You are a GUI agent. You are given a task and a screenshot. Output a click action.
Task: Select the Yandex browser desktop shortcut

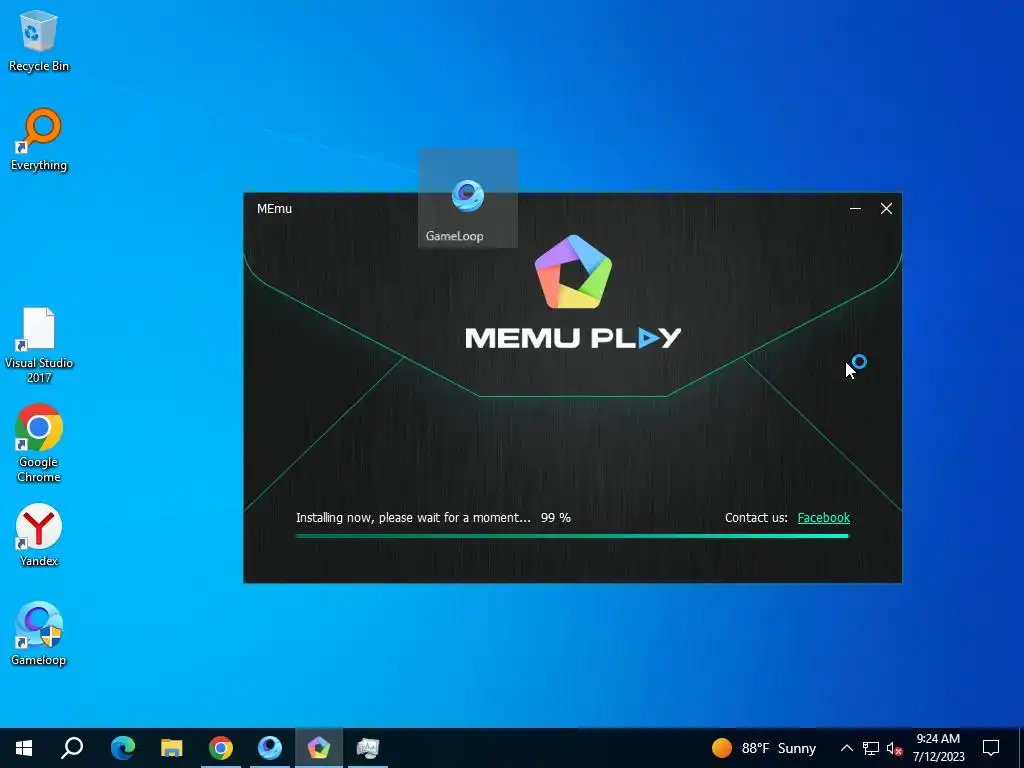(39, 535)
